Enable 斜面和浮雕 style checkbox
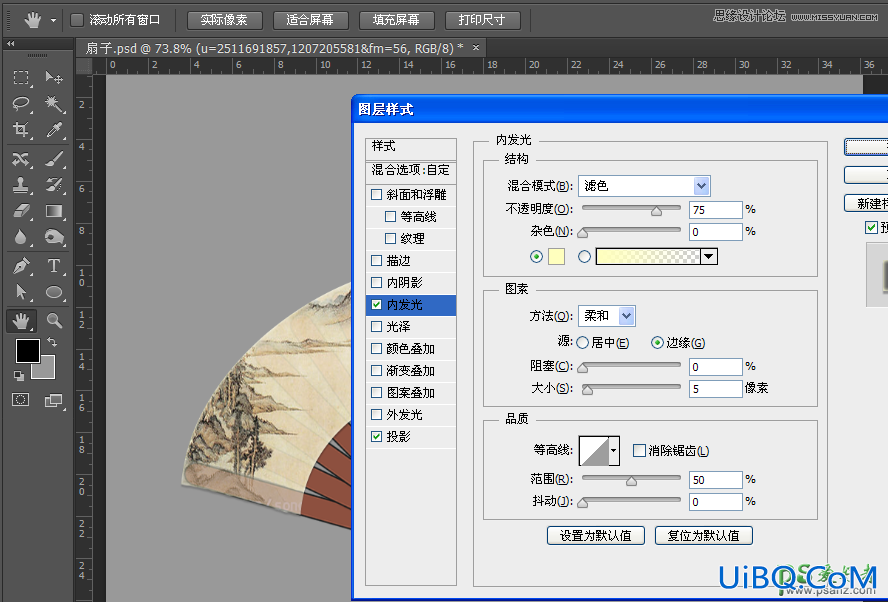The width and height of the screenshot is (888, 602). pos(376,195)
